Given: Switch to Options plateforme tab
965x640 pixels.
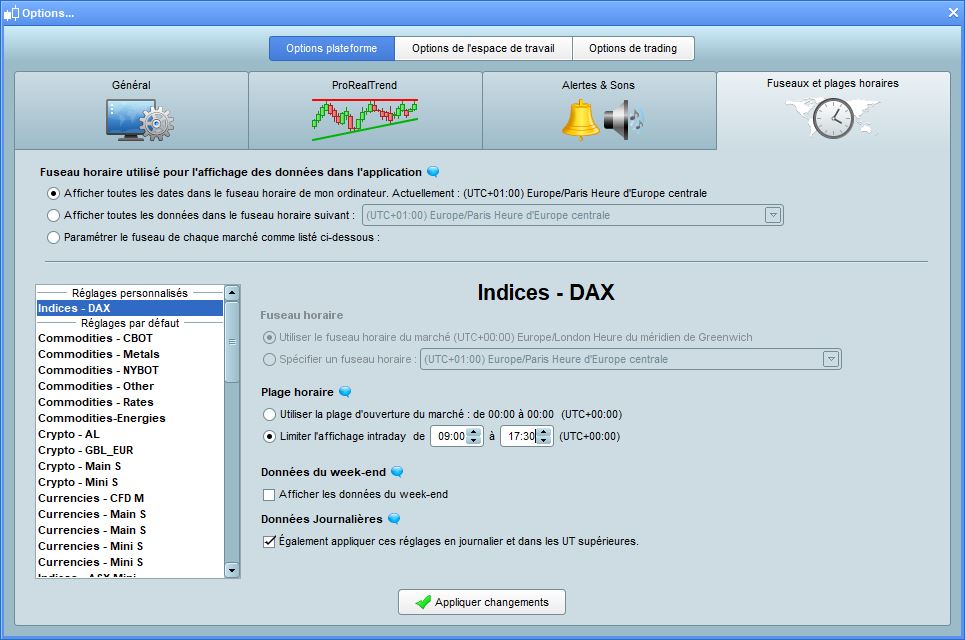Looking at the screenshot, I should coord(332,49).
